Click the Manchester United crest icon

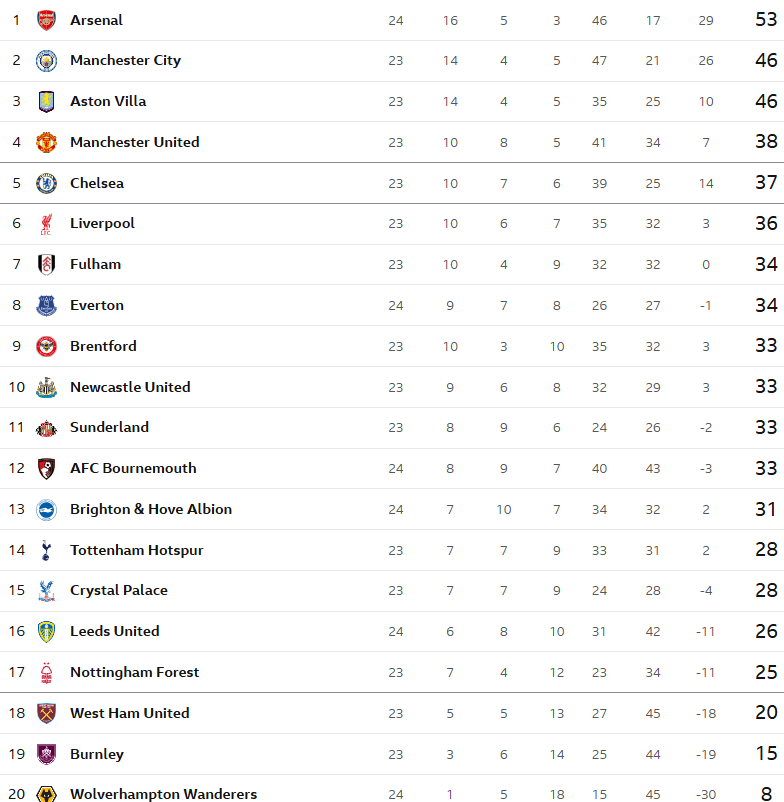(x=46, y=142)
